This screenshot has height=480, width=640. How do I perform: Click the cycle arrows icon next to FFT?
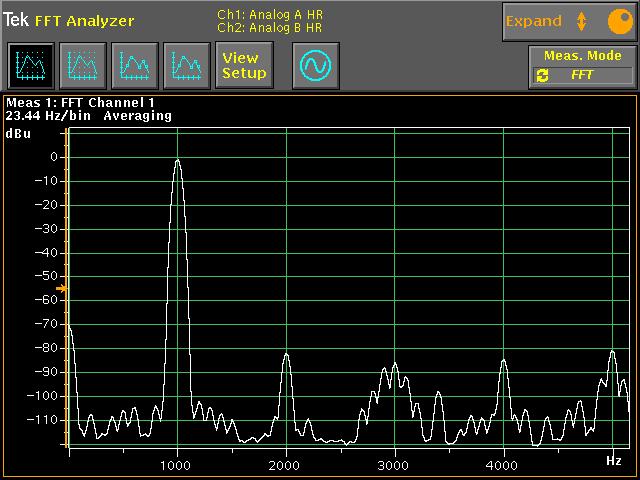pos(543,75)
